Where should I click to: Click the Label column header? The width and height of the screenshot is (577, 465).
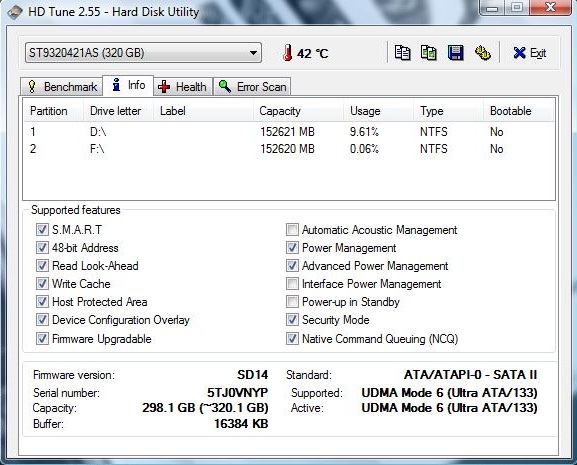tap(203, 111)
